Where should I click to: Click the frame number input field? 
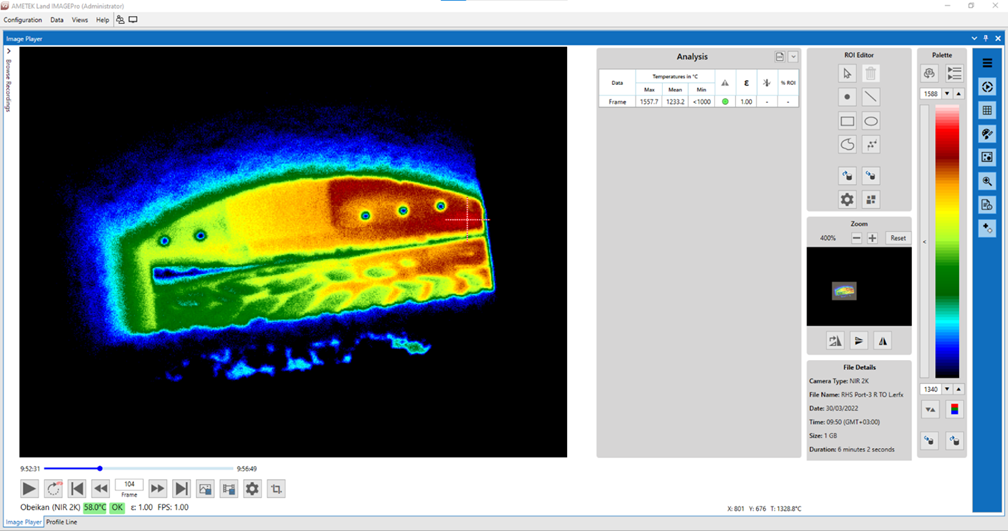[x=129, y=485]
